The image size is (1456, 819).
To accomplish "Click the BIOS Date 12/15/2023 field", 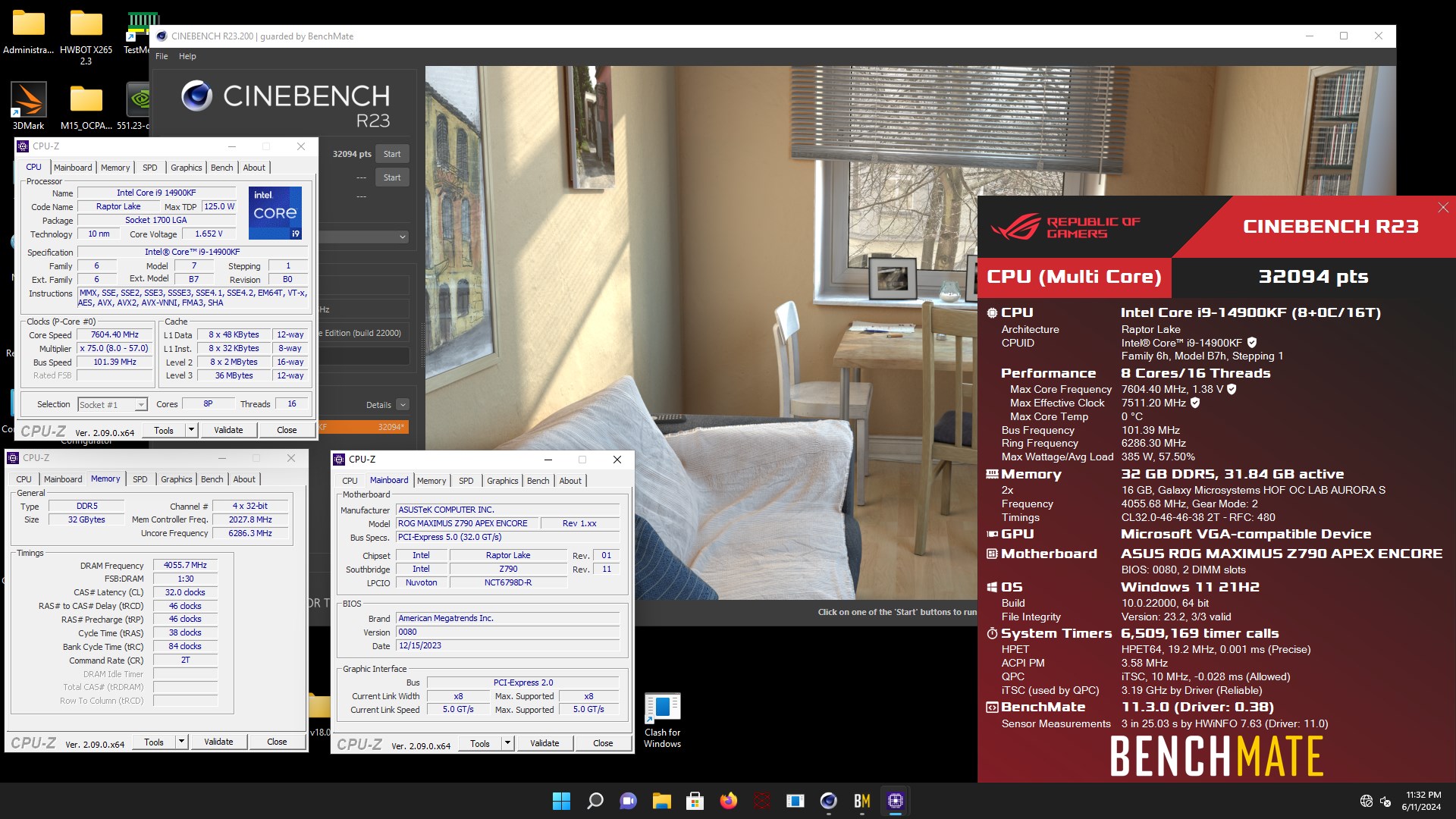I will pos(508,645).
